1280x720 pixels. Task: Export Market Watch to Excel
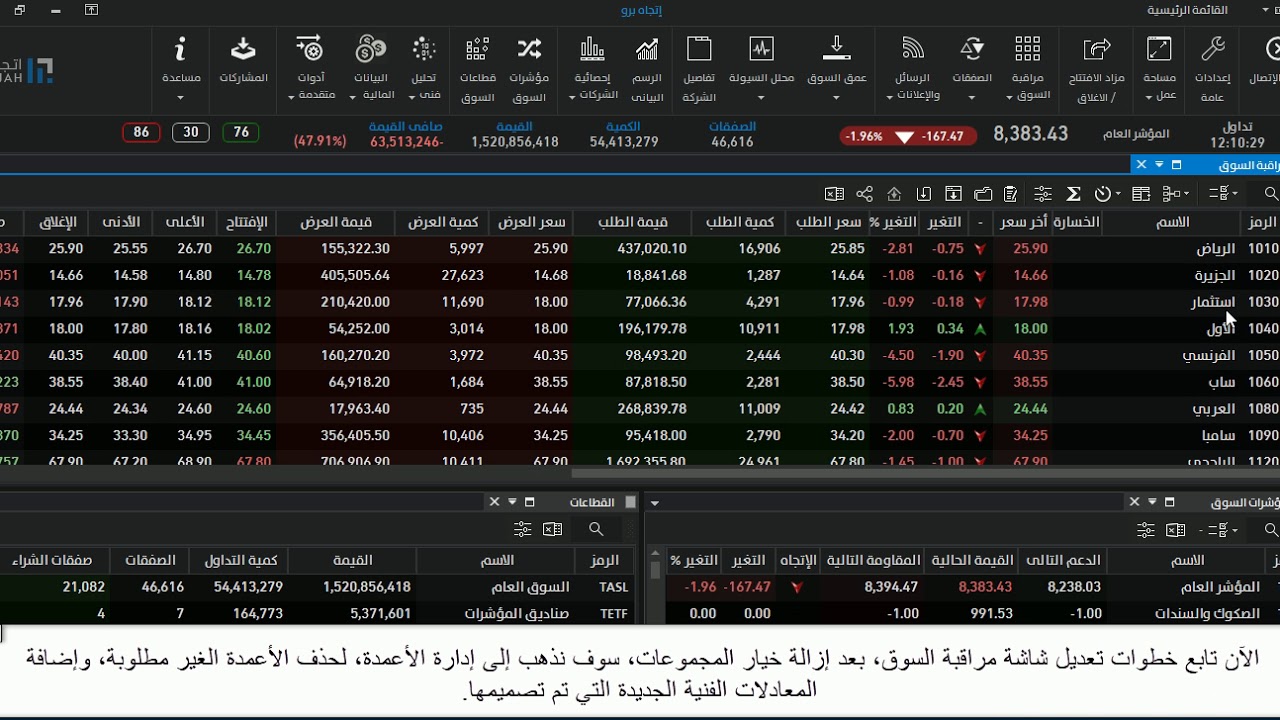pyautogui.click(x=834, y=194)
